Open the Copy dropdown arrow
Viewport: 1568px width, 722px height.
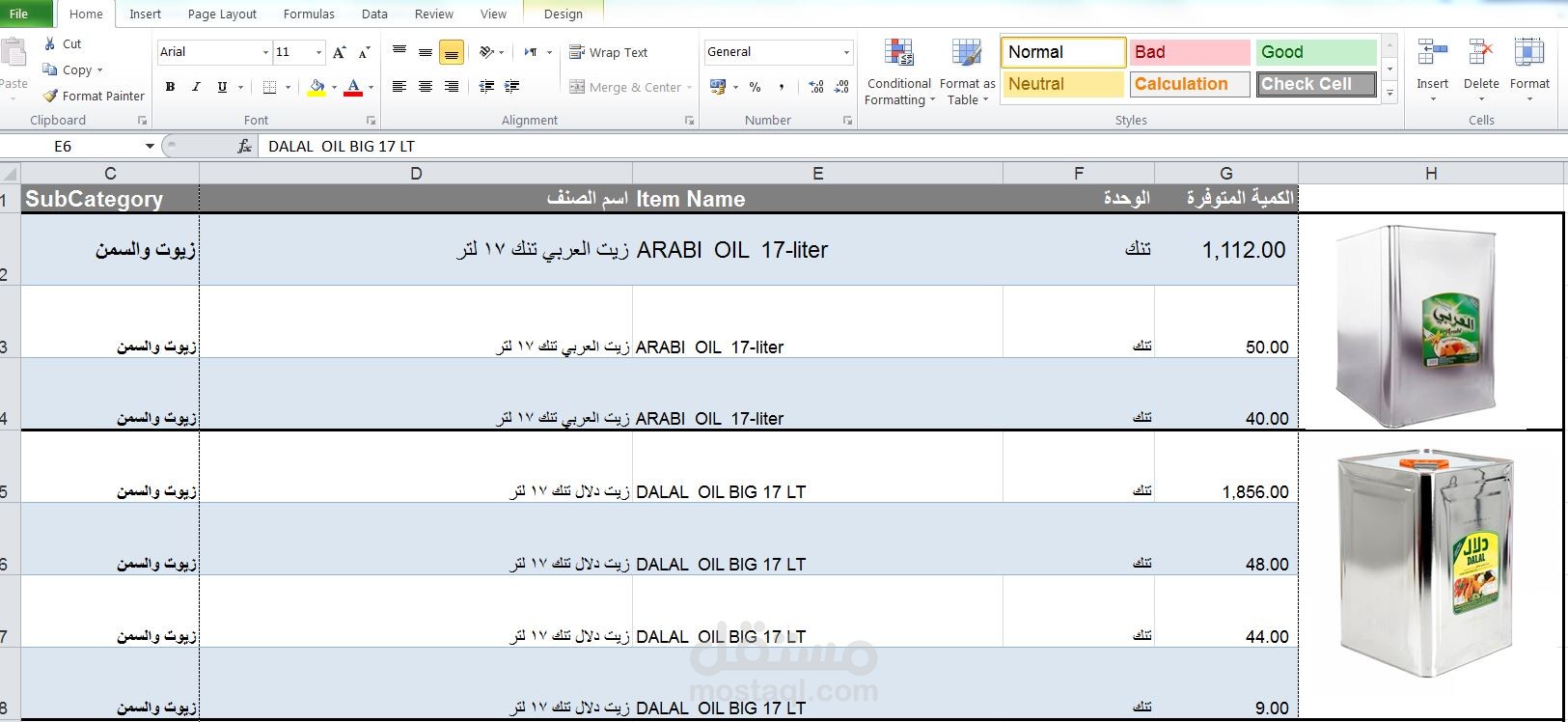pyautogui.click(x=99, y=69)
